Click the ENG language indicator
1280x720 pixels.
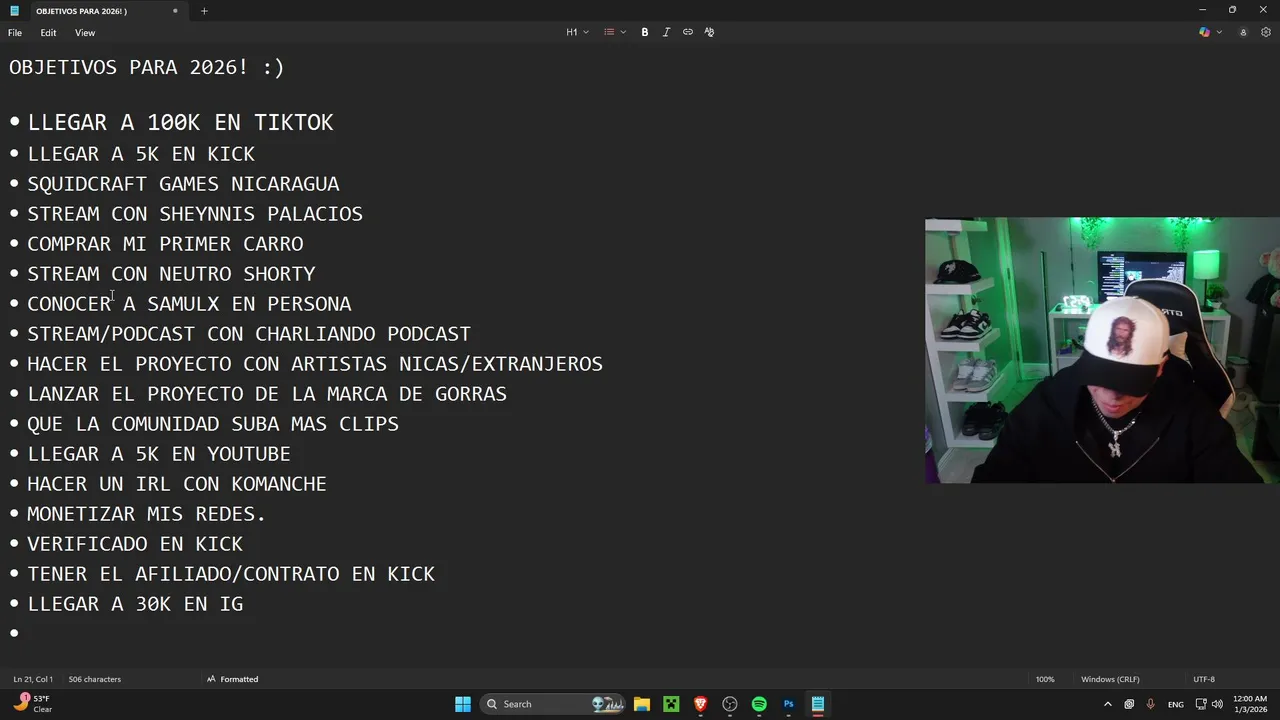pos(1176,704)
